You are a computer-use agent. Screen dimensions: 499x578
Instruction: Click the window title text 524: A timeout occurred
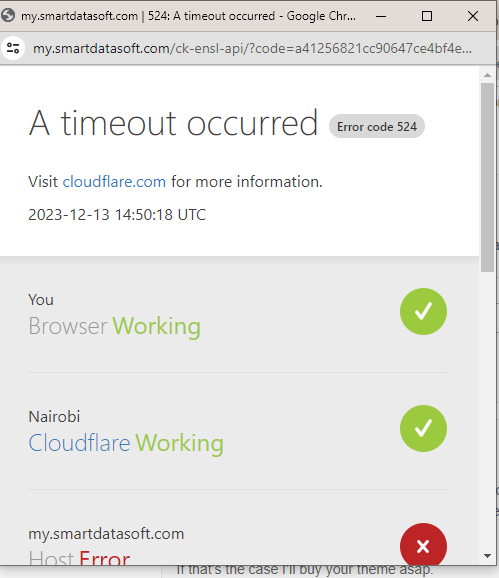(x=212, y=16)
